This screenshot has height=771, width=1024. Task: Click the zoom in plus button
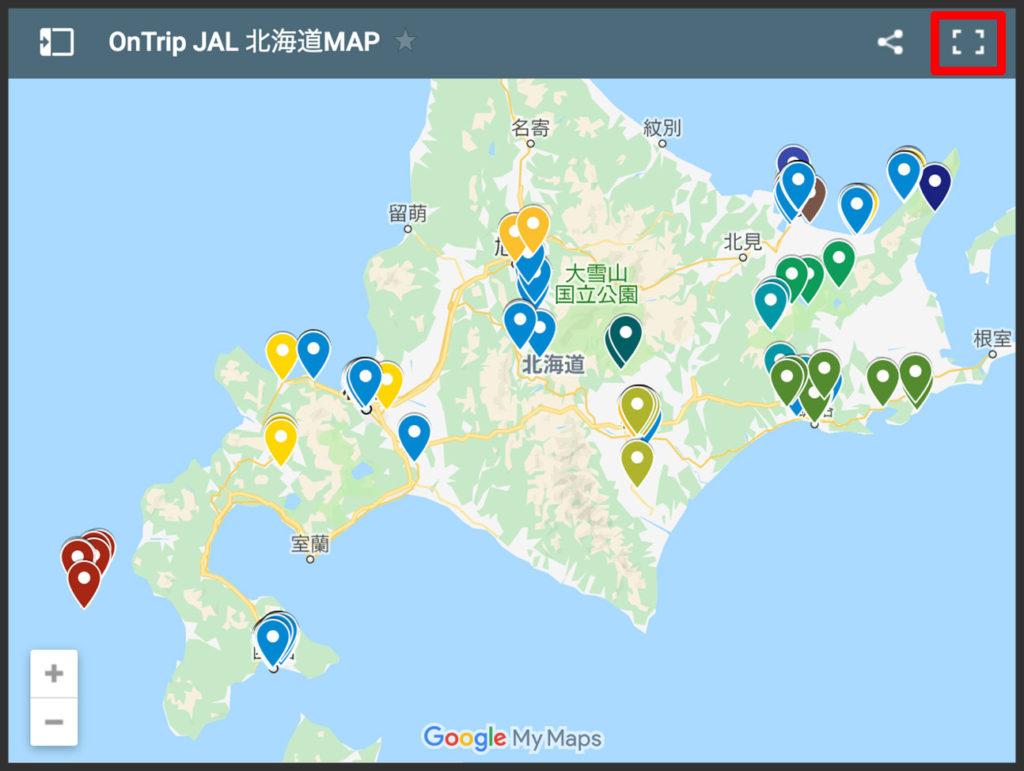click(x=54, y=673)
